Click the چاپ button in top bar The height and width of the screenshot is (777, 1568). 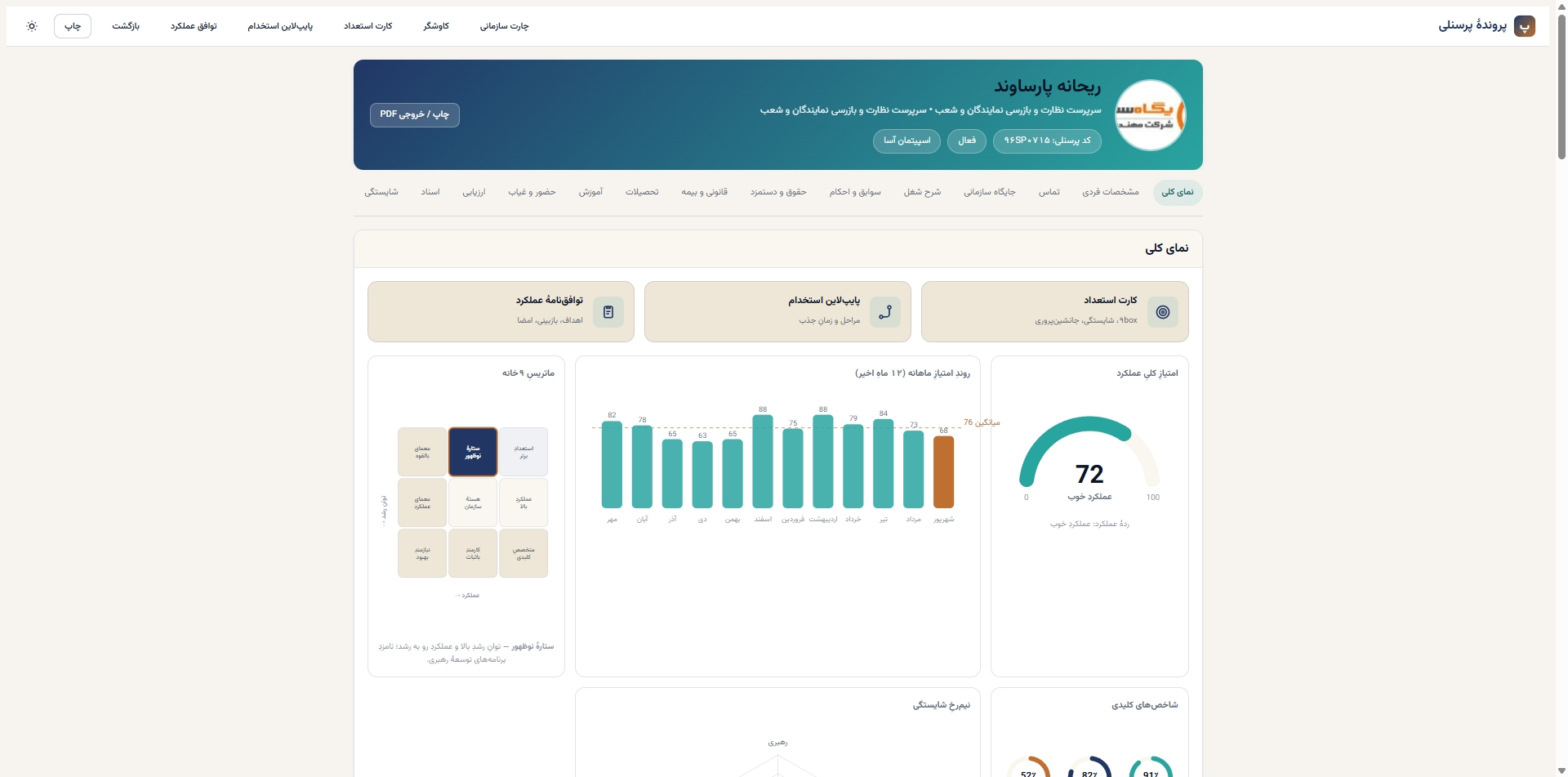click(73, 26)
